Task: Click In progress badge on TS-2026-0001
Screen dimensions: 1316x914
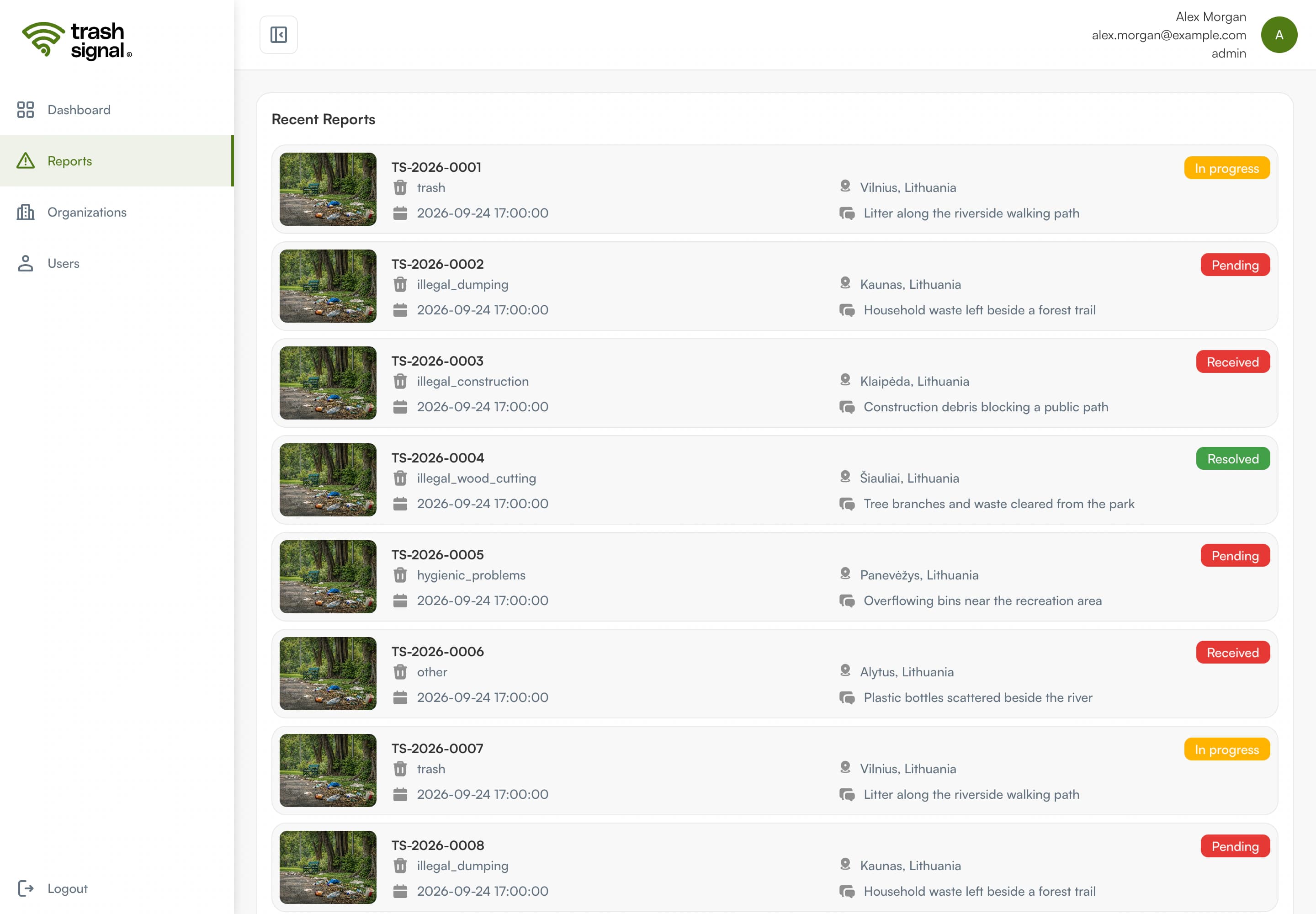Action: (x=1226, y=168)
